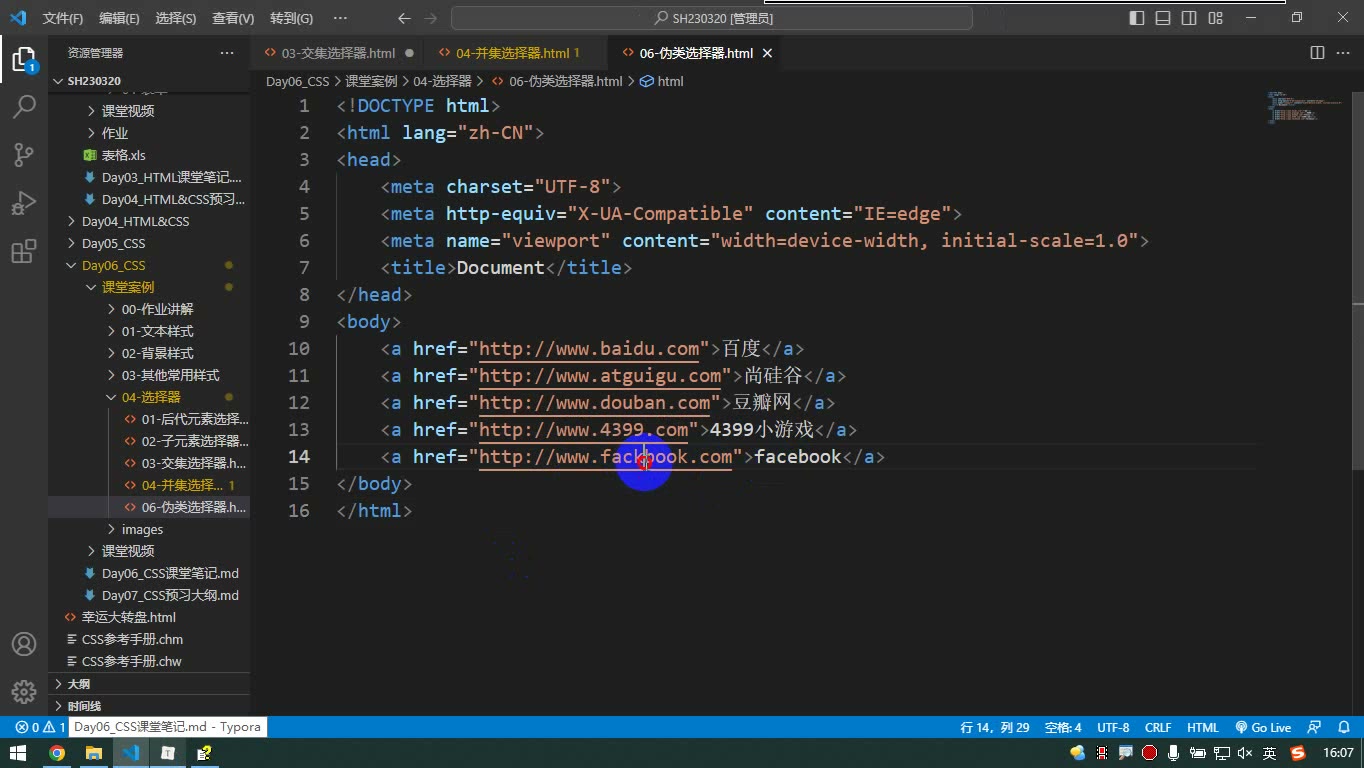The height and width of the screenshot is (768, 1364).
Task: Click the HTML language mode indicator
Action: (1203, 727)
